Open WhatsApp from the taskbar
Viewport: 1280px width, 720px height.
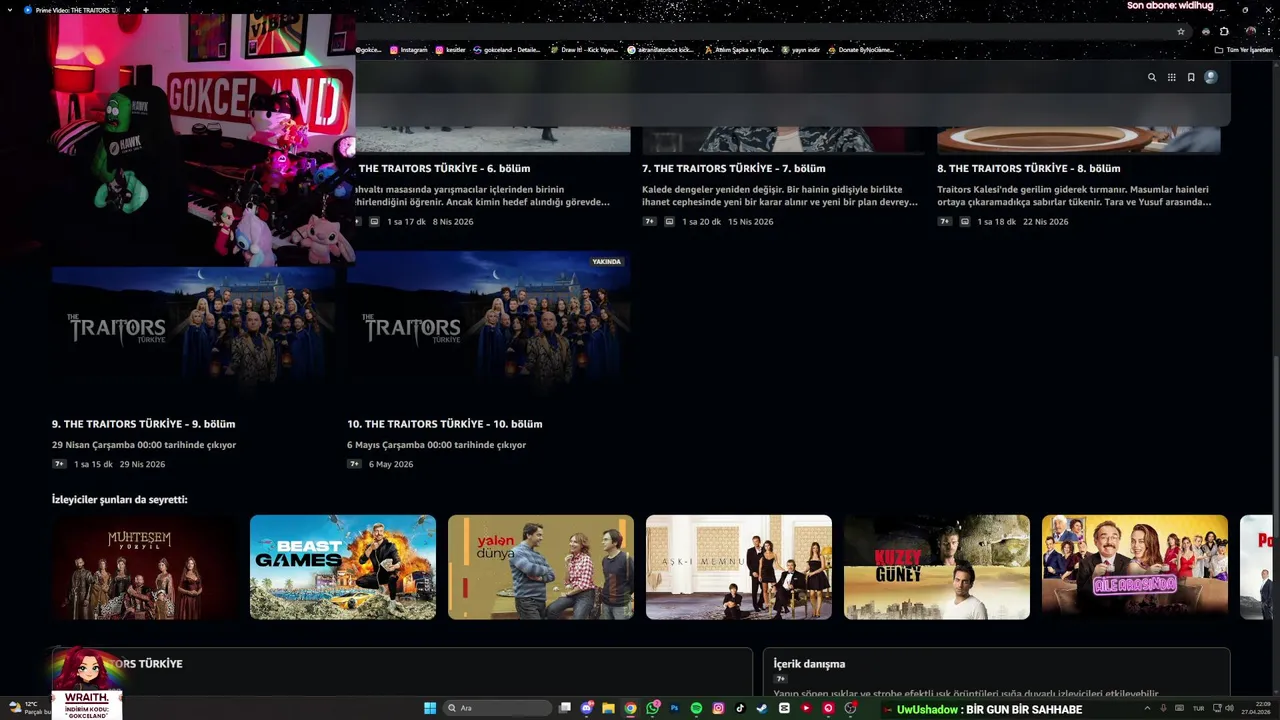click(653, 708)
